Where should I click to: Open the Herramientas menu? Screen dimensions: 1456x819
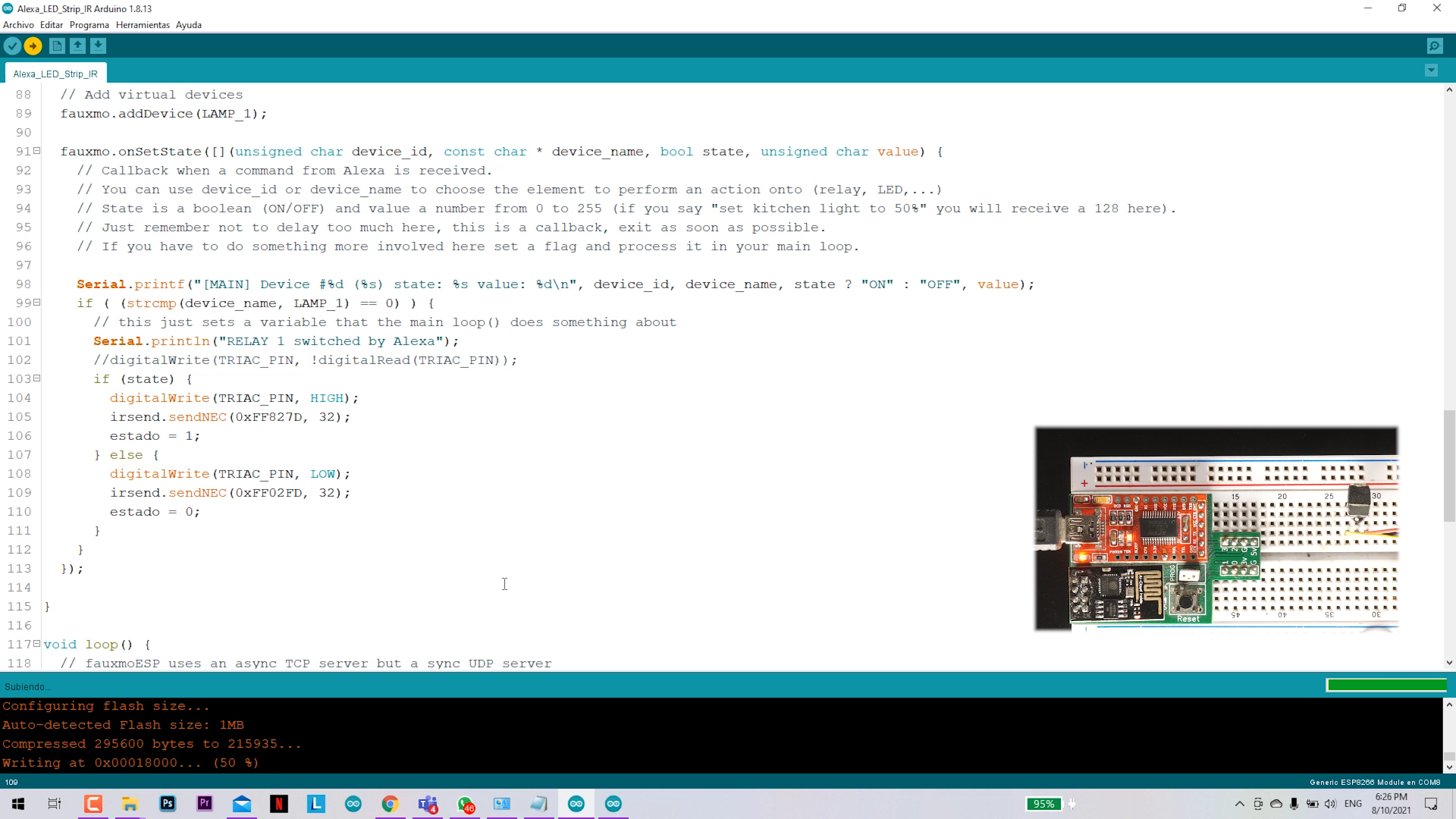click(x=143, y=25)
